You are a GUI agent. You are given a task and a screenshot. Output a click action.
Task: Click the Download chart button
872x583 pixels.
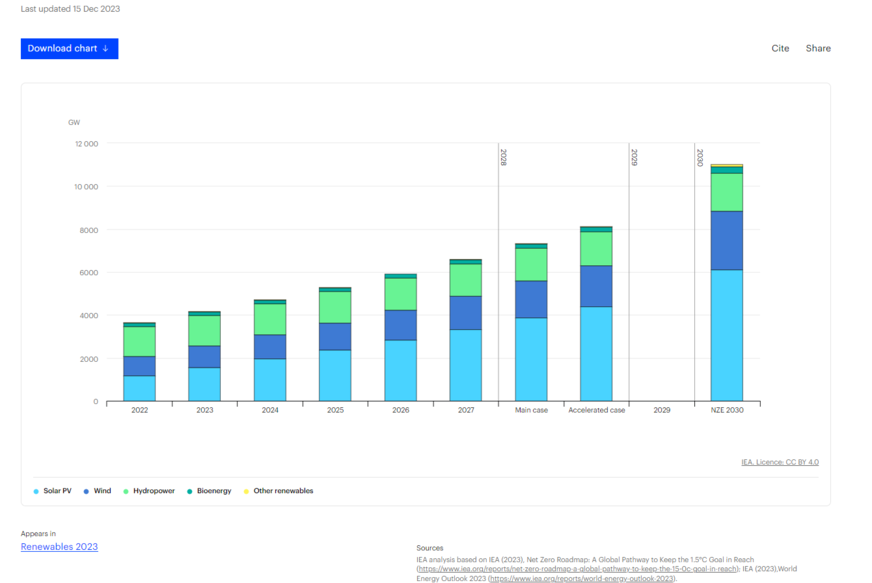tap(69, 48)
